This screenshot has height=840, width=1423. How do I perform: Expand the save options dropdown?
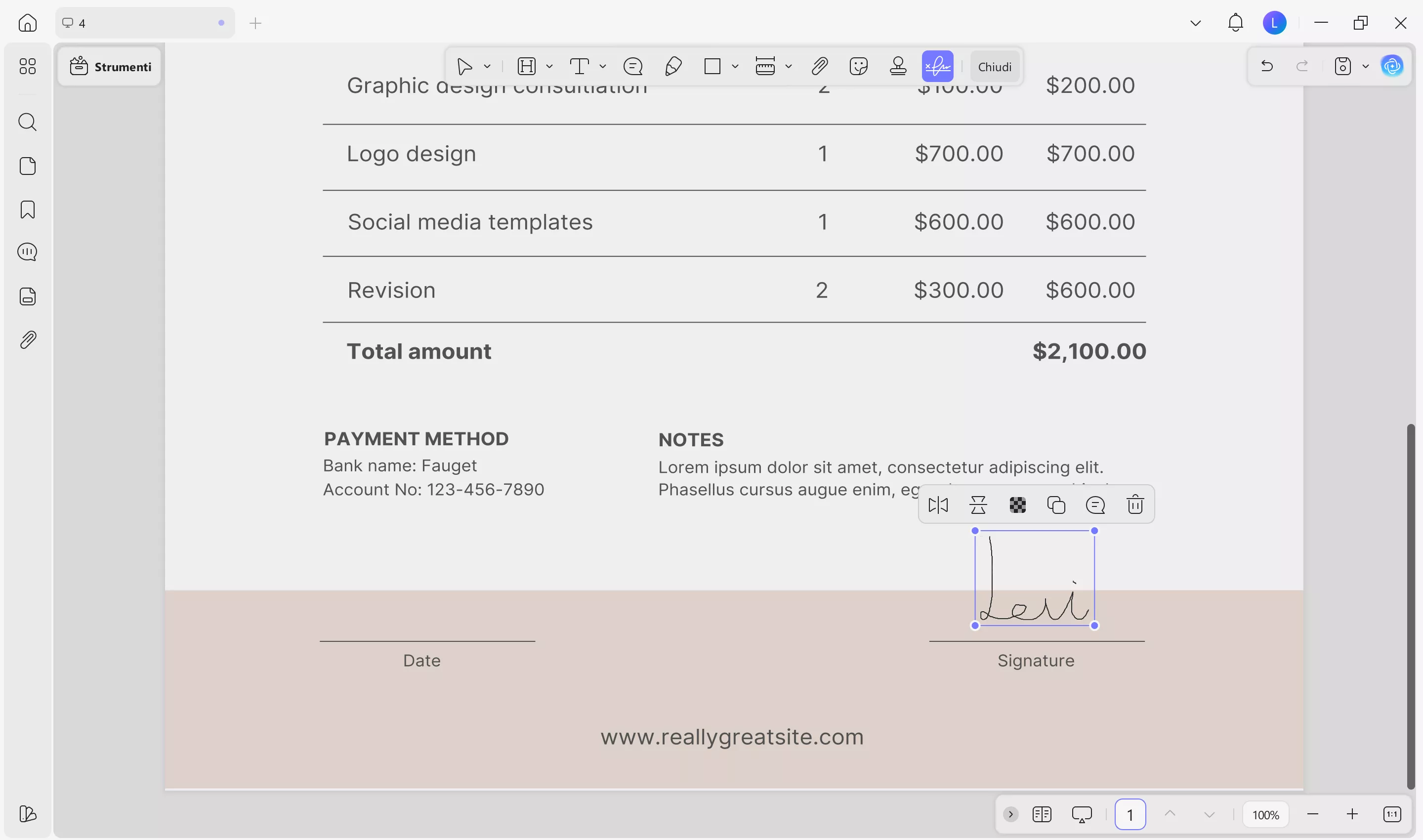[x=1366, y=66]
